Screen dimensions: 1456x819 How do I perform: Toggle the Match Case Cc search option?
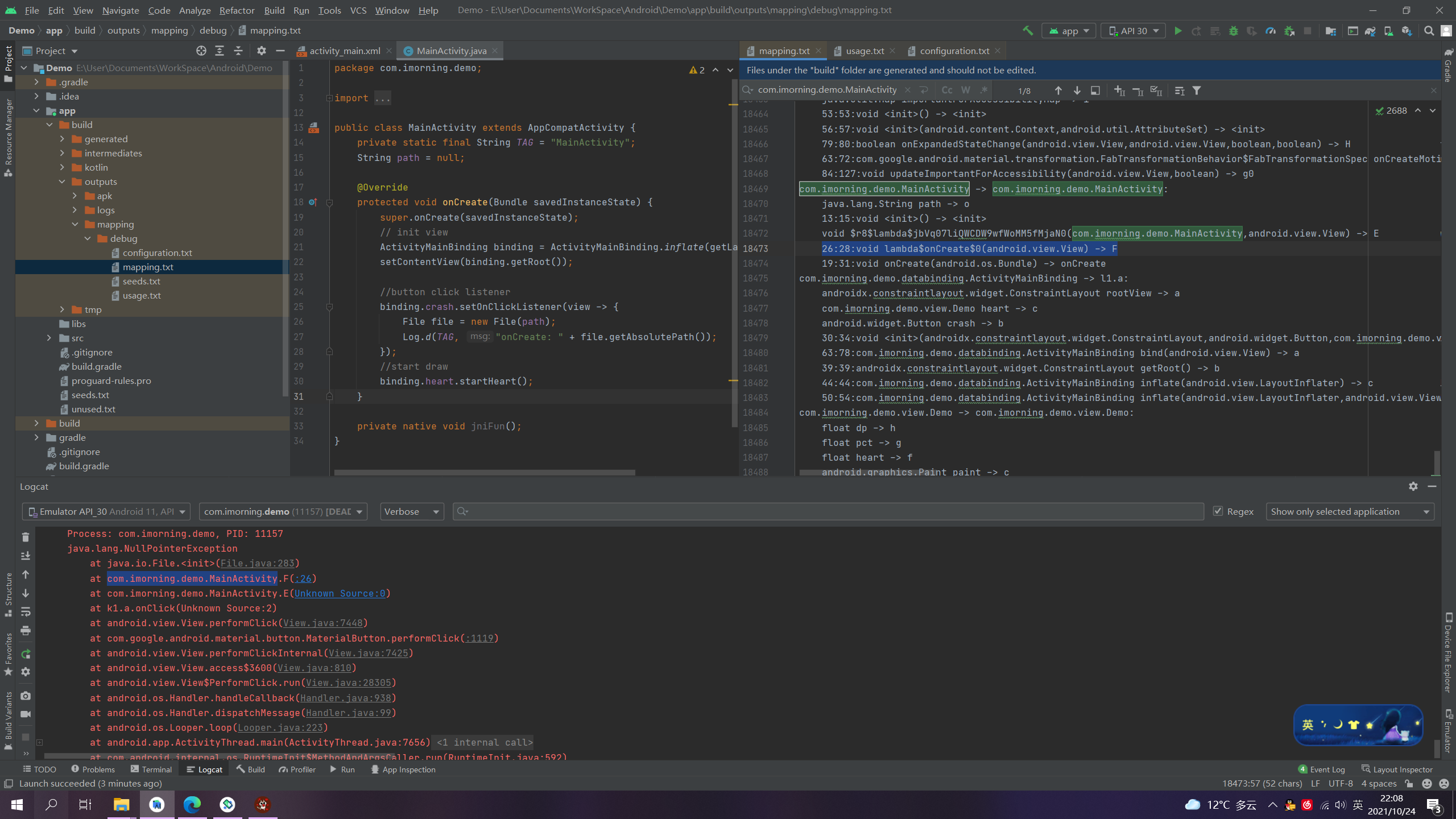coord(946,90)
